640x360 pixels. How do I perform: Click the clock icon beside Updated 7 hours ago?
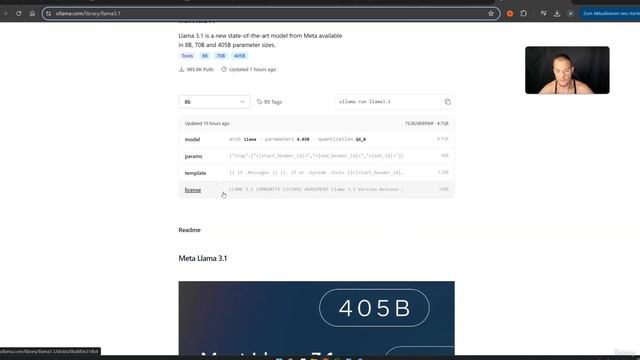pyautogui.click(x=224, y=69)
